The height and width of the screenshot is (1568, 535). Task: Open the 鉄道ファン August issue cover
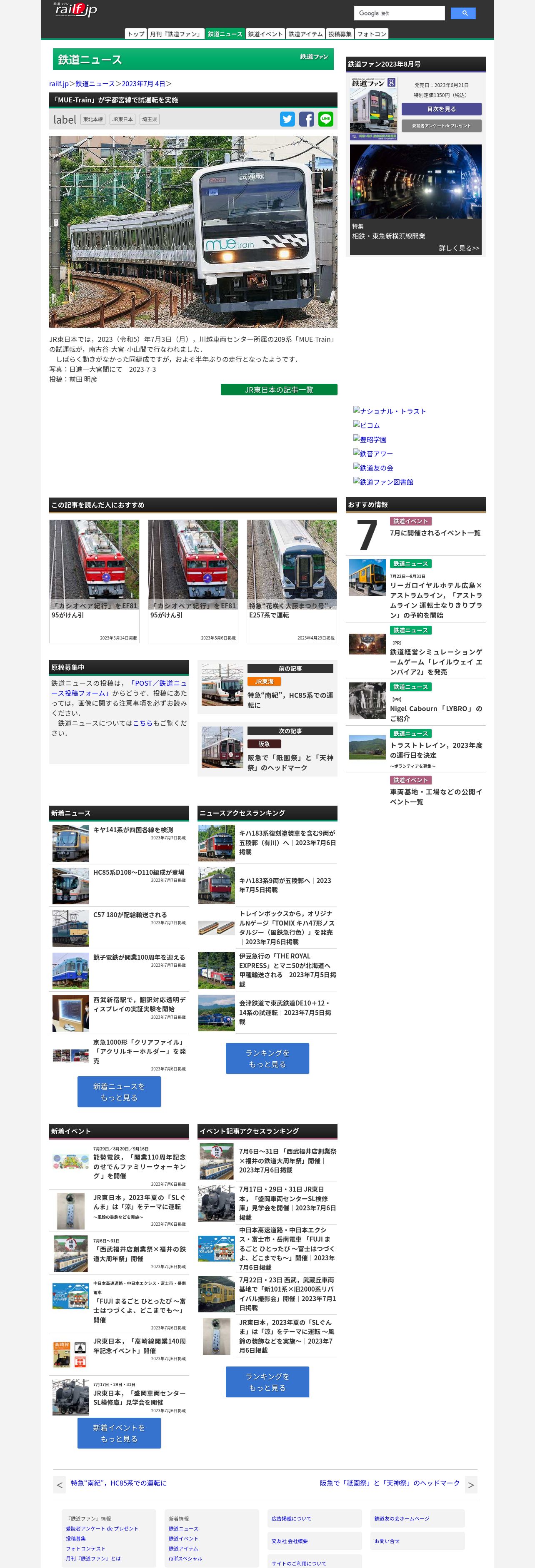[x=373, y=110]
